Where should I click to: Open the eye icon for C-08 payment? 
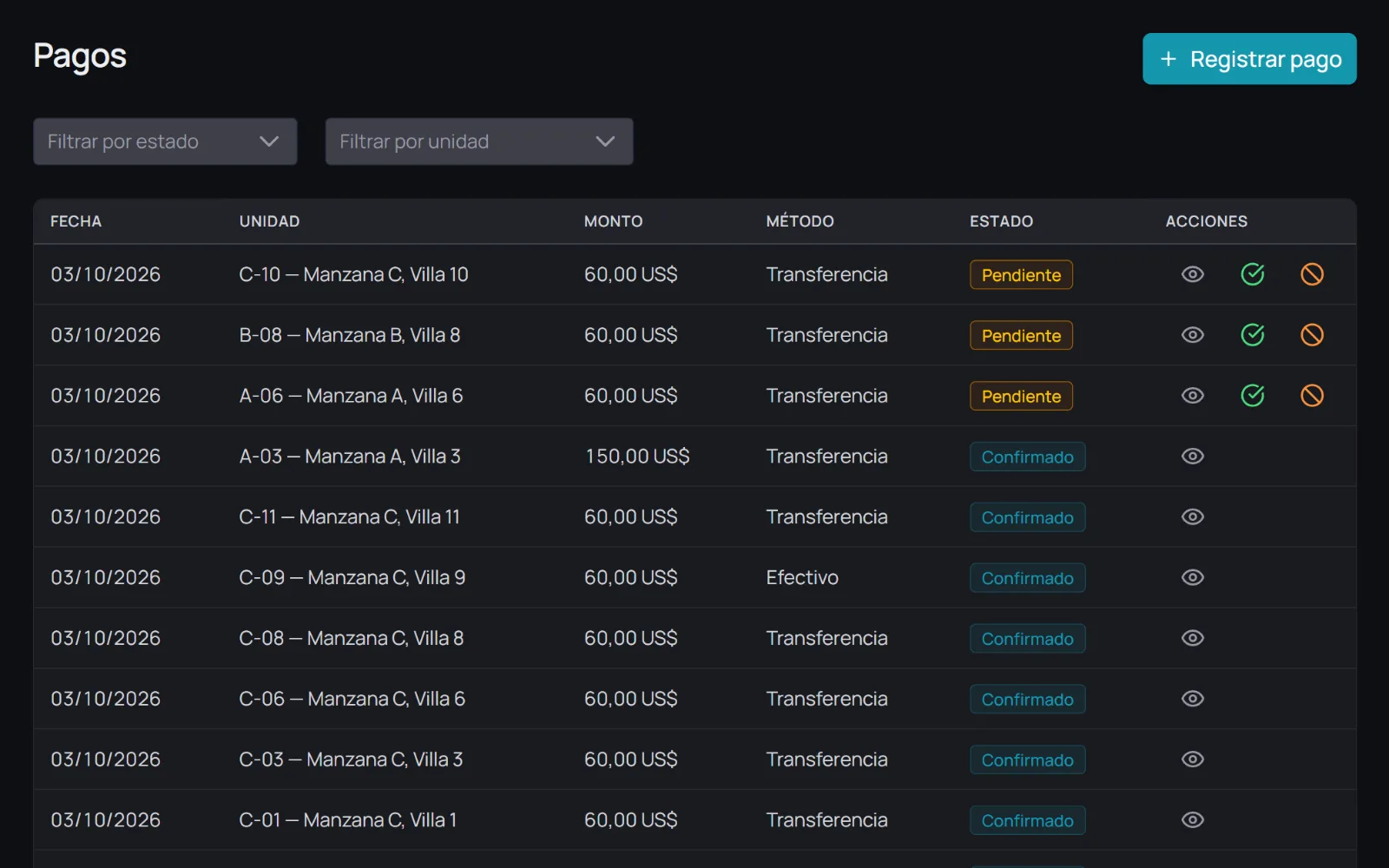coord(1193,639)
